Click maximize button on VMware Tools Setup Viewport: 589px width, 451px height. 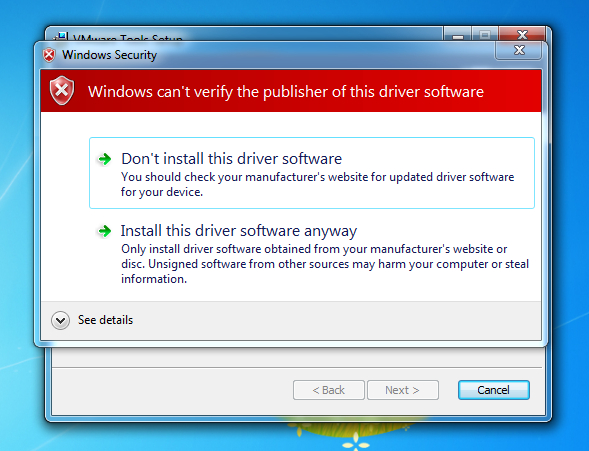[x=485, y=35]
